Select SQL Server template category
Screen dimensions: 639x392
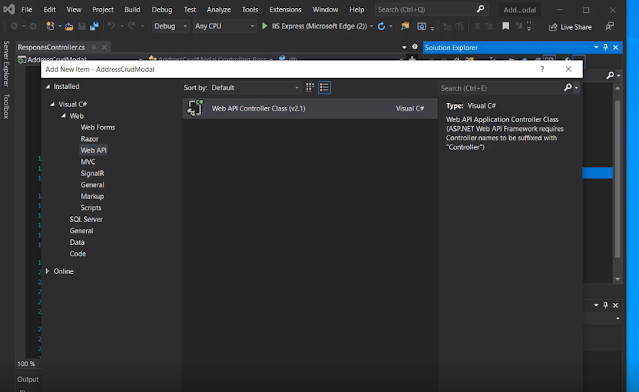[86, 219]
